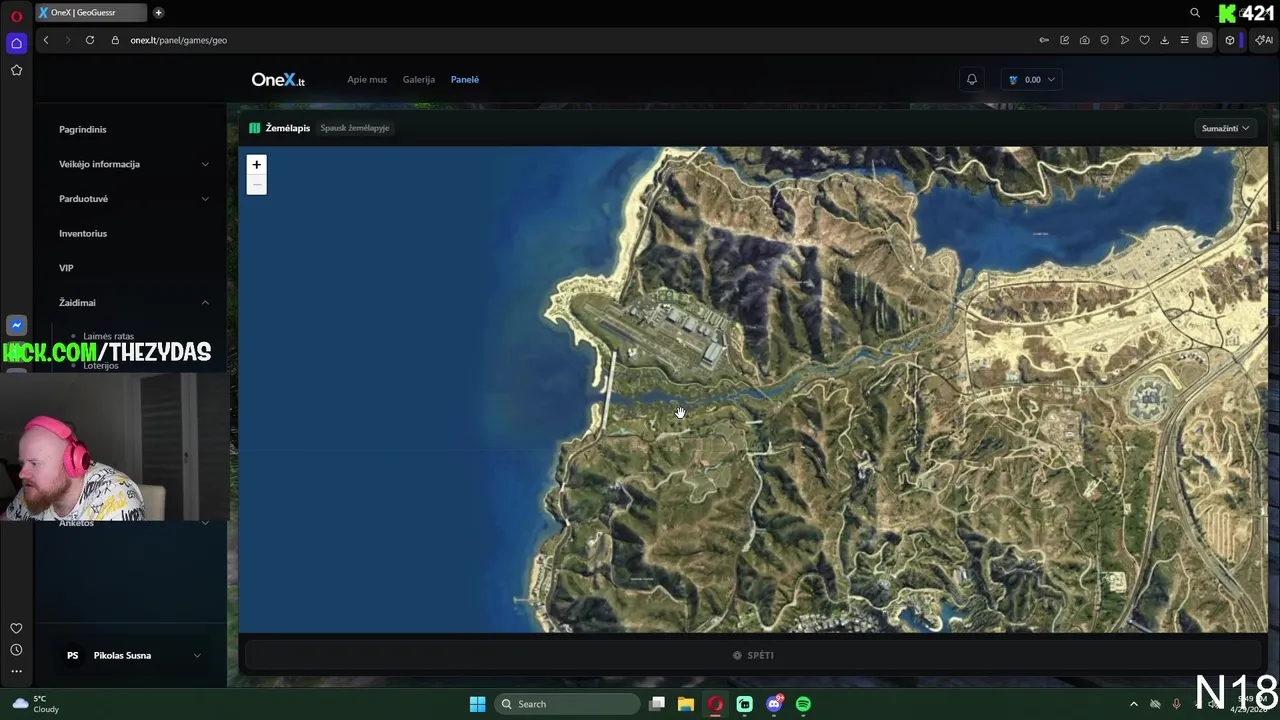Image resolution: width=1280 pixels, height=720 pixels.
Task: Collapse the Žaidimai section
Action: click(x=134, y=302)
